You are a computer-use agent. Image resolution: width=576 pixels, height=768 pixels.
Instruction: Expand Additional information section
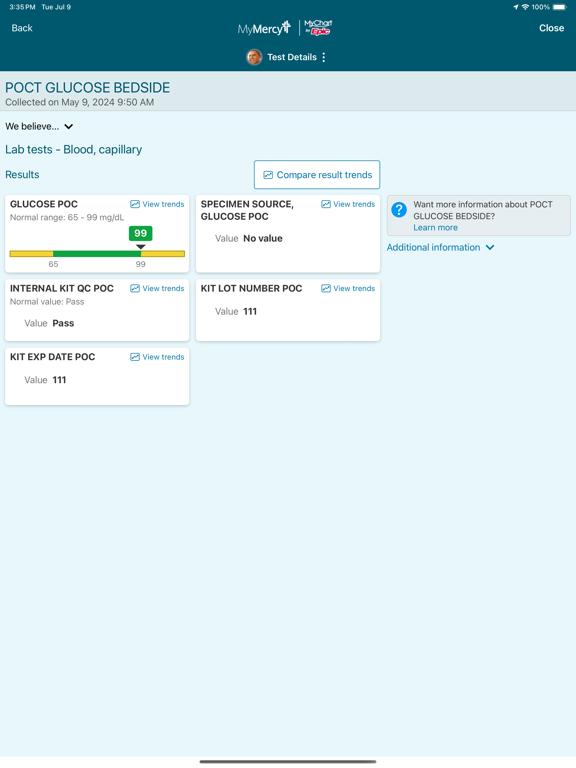coord(440,247)
